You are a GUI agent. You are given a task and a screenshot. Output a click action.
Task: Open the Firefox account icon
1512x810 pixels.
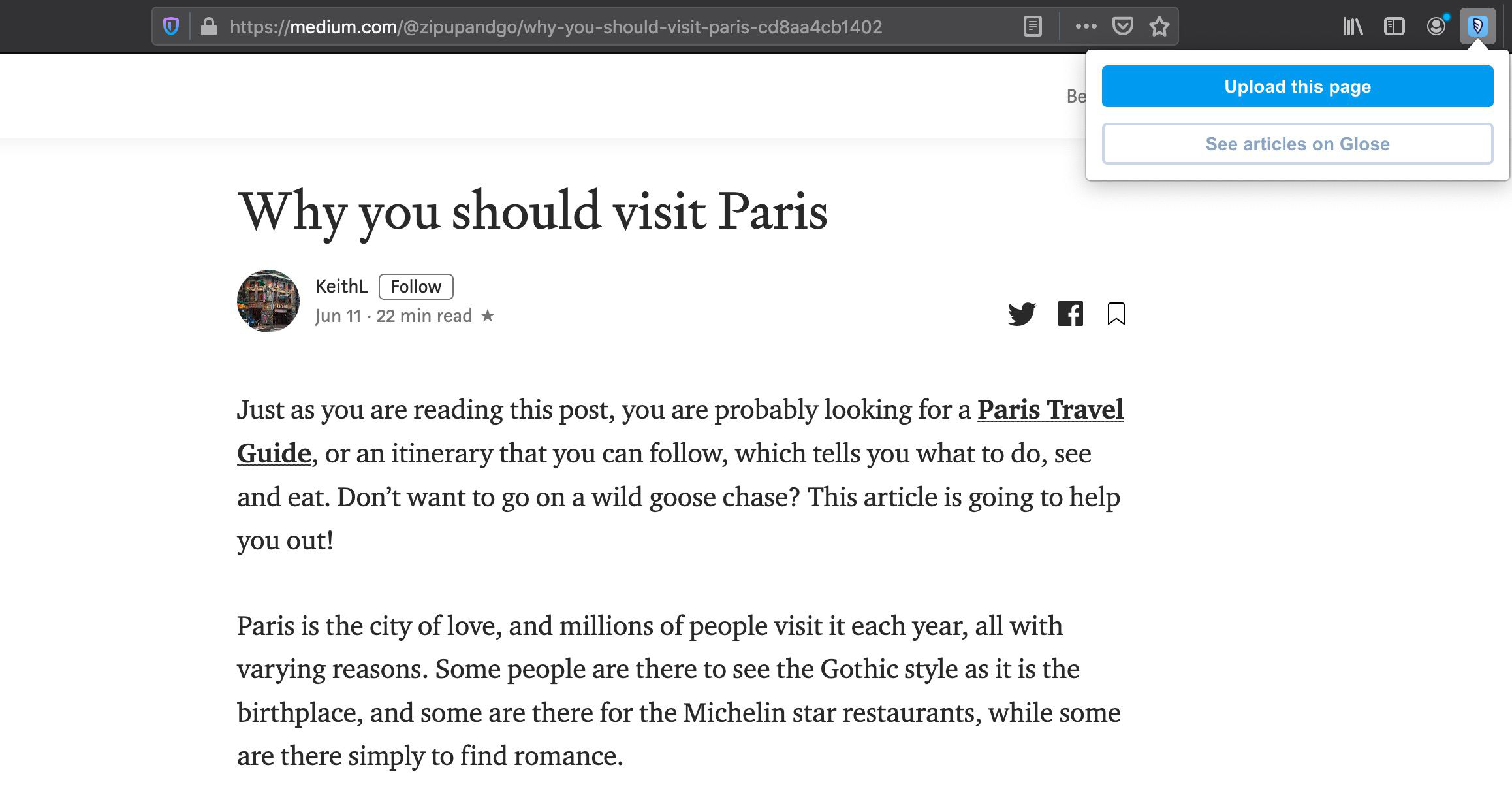1436,27
